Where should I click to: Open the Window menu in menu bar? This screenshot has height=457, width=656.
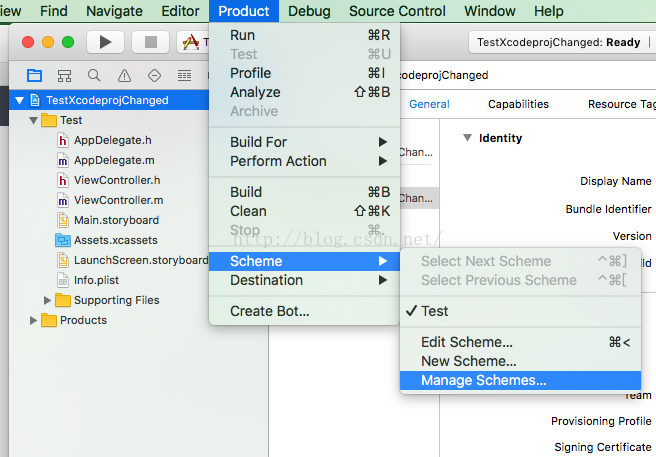pyautogui.click(x=490, y=11)
